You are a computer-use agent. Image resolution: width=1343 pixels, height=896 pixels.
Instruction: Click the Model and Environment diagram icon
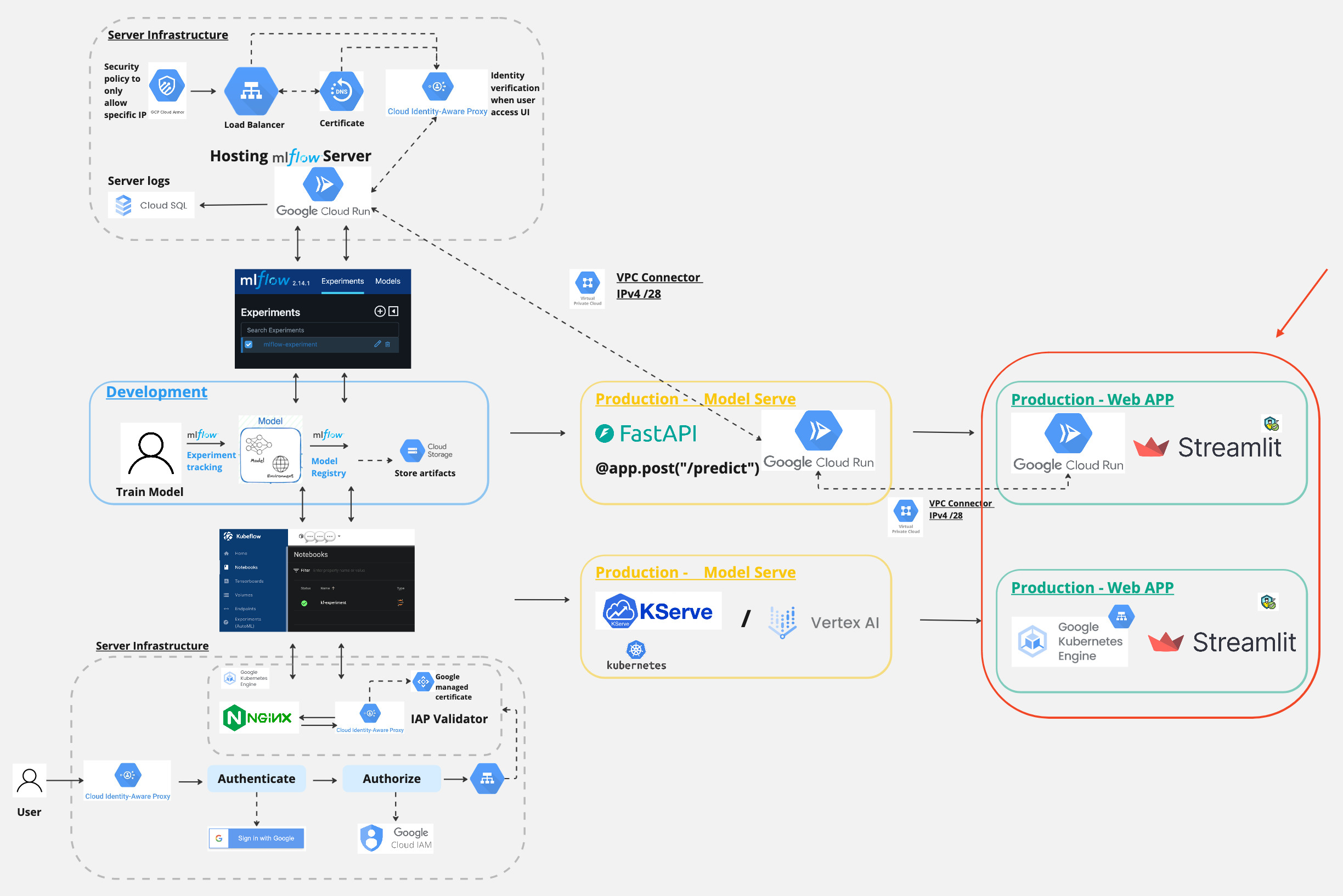(271, 455)
